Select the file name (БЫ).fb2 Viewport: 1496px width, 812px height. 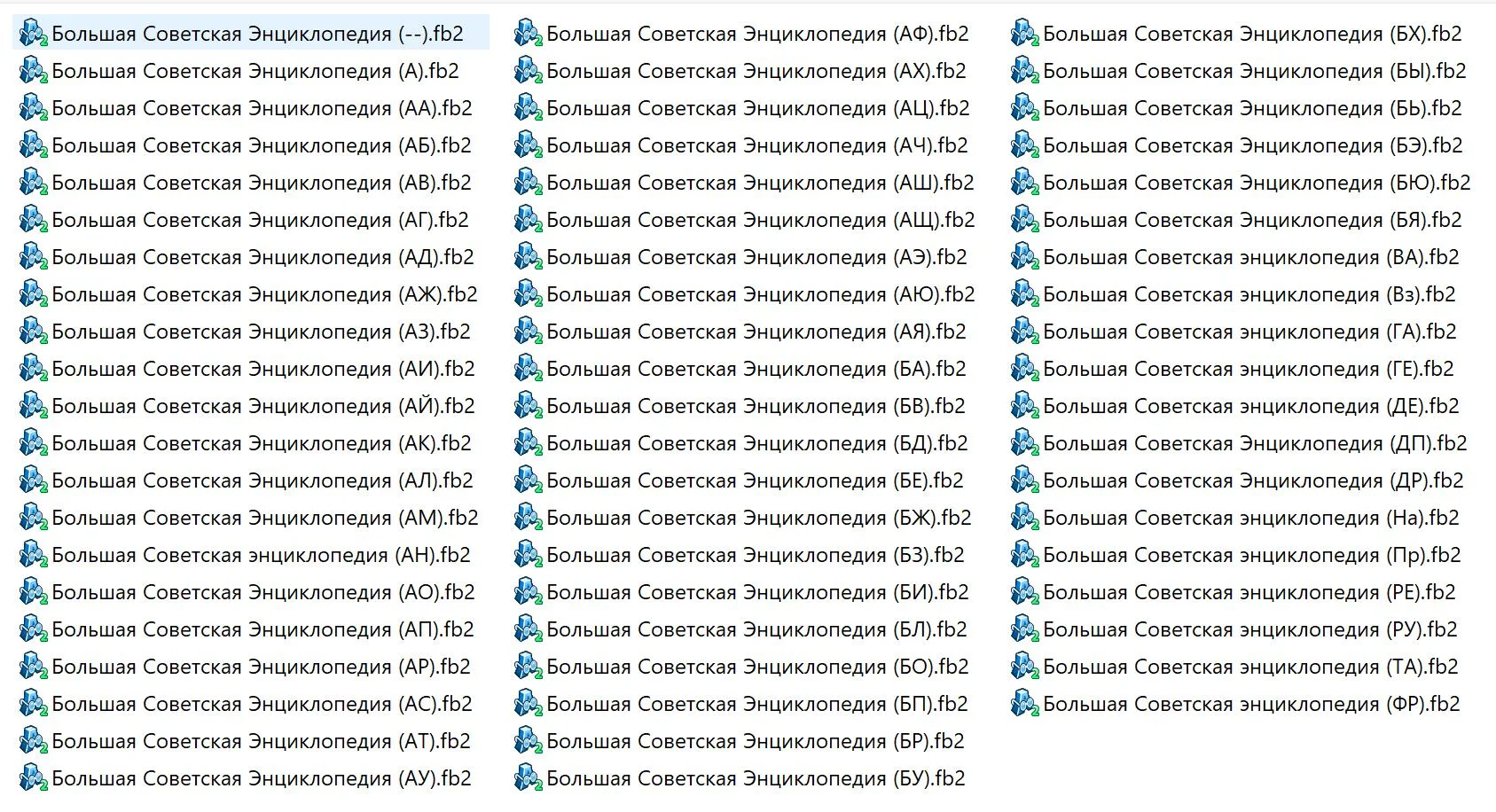click(x=1254, y=71)
